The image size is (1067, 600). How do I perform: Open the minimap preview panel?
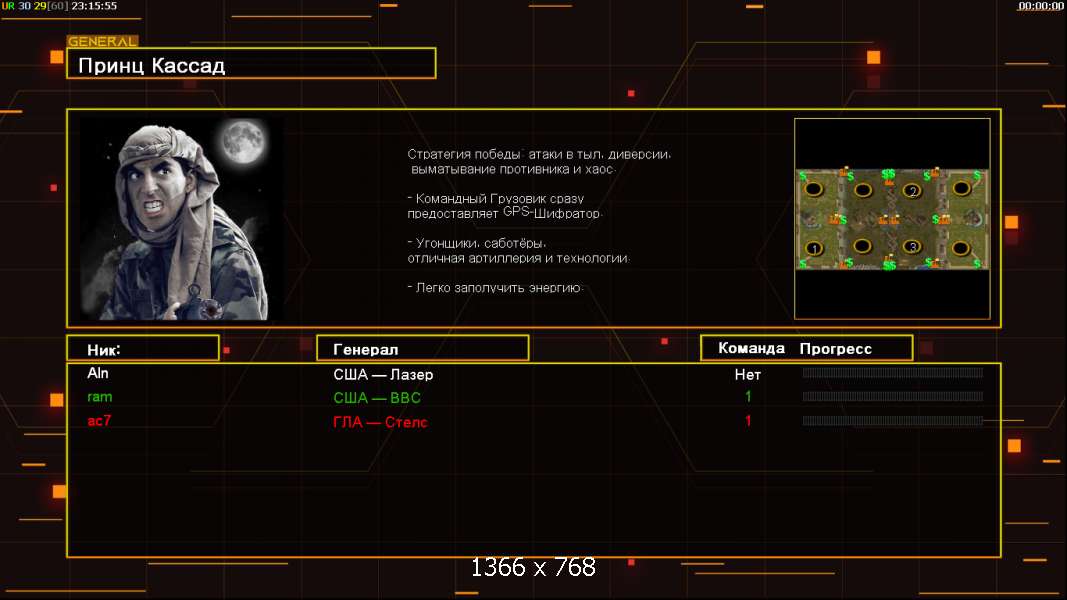pyautogui.click(x=892, y=218)
